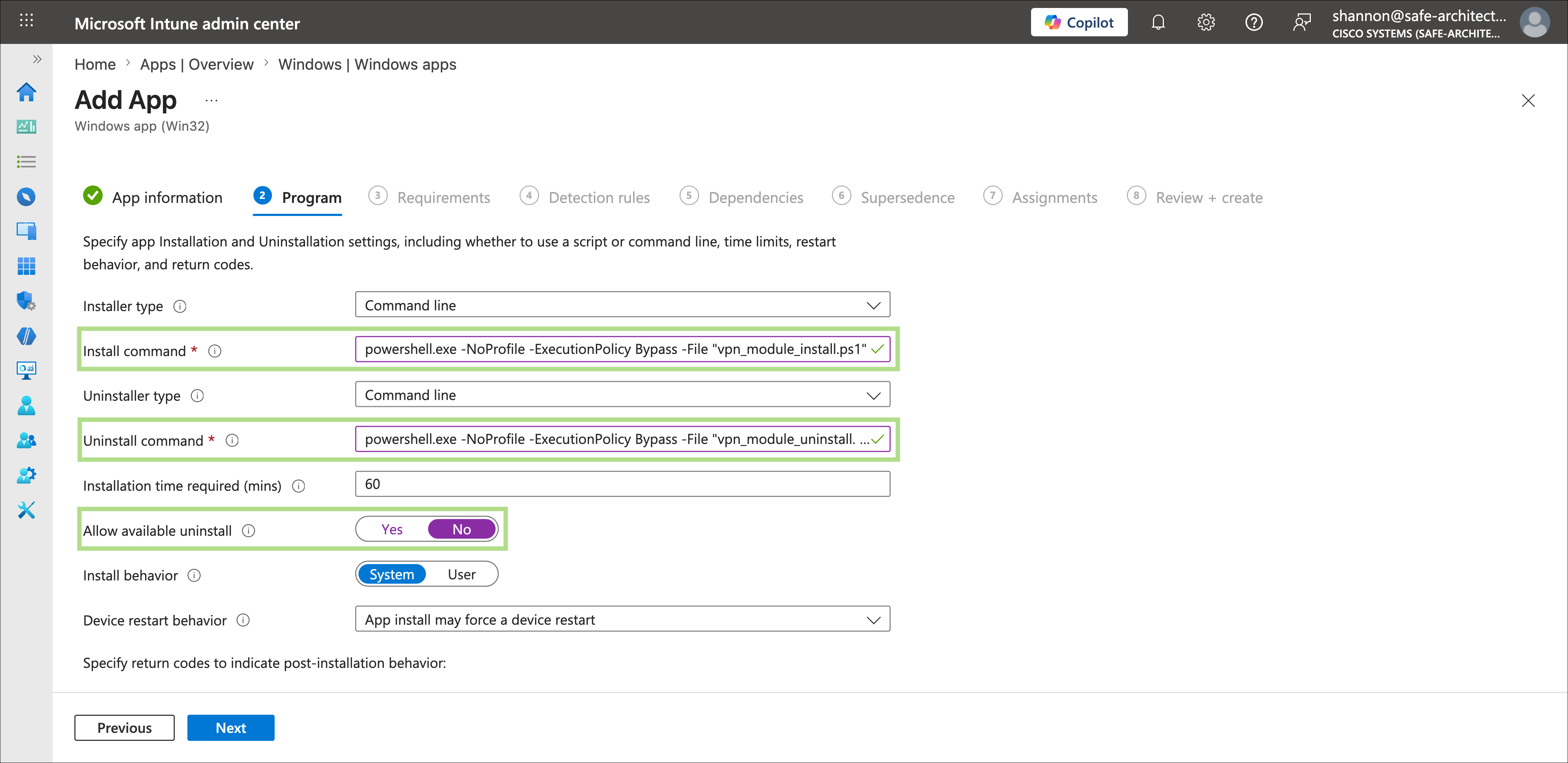Viewport: 1568px width, 763px height.
Task: Open the app launcher grid icon
Action: 26,21
